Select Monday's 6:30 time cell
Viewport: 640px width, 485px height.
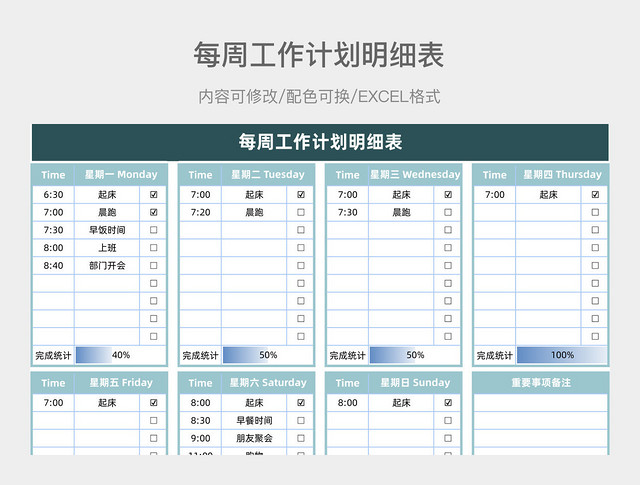[53, 195]
